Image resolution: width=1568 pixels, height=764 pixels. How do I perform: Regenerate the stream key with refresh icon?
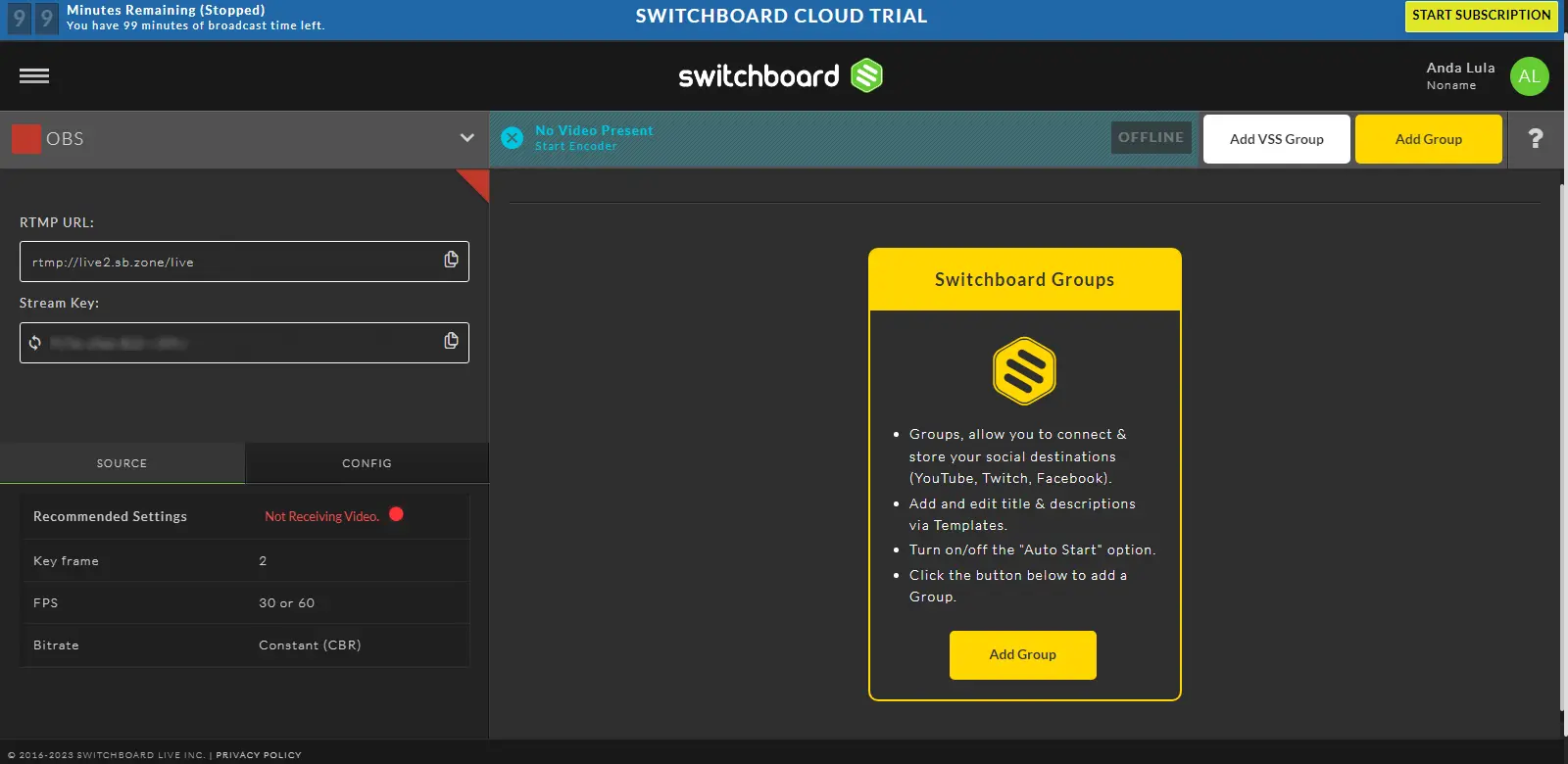click(35, 343)
